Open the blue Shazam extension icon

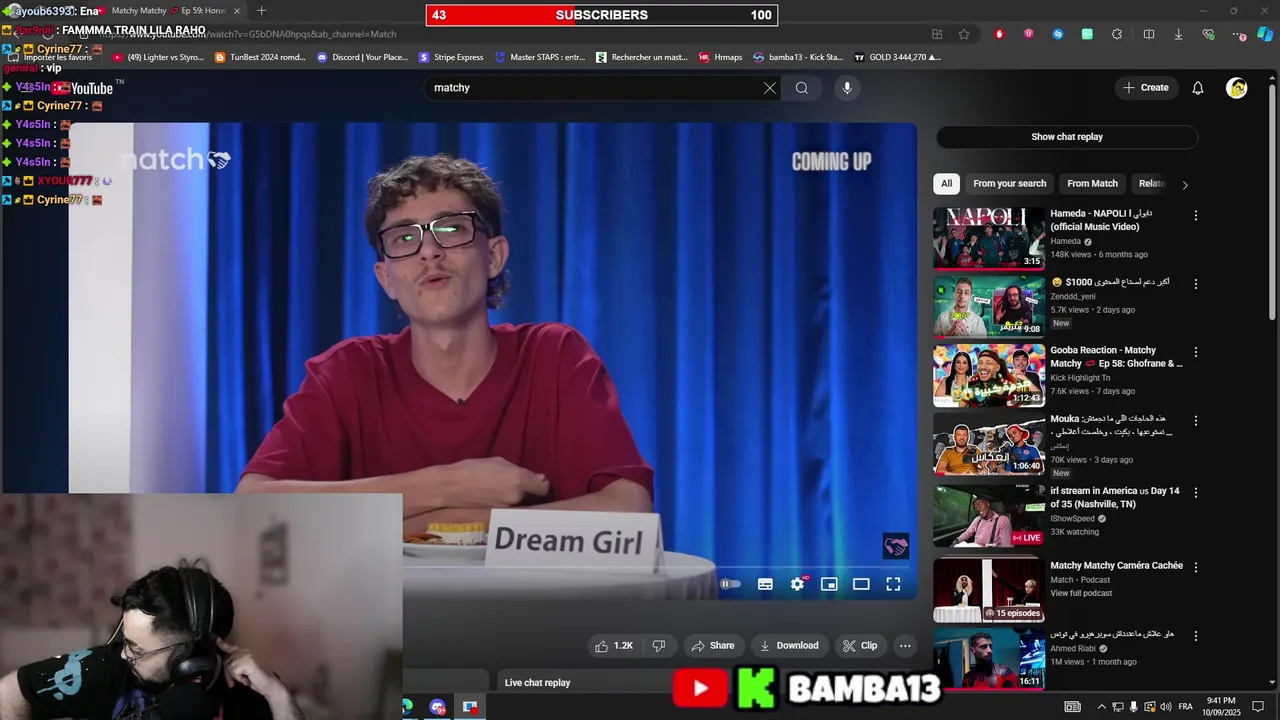(x=1058, y=34)
